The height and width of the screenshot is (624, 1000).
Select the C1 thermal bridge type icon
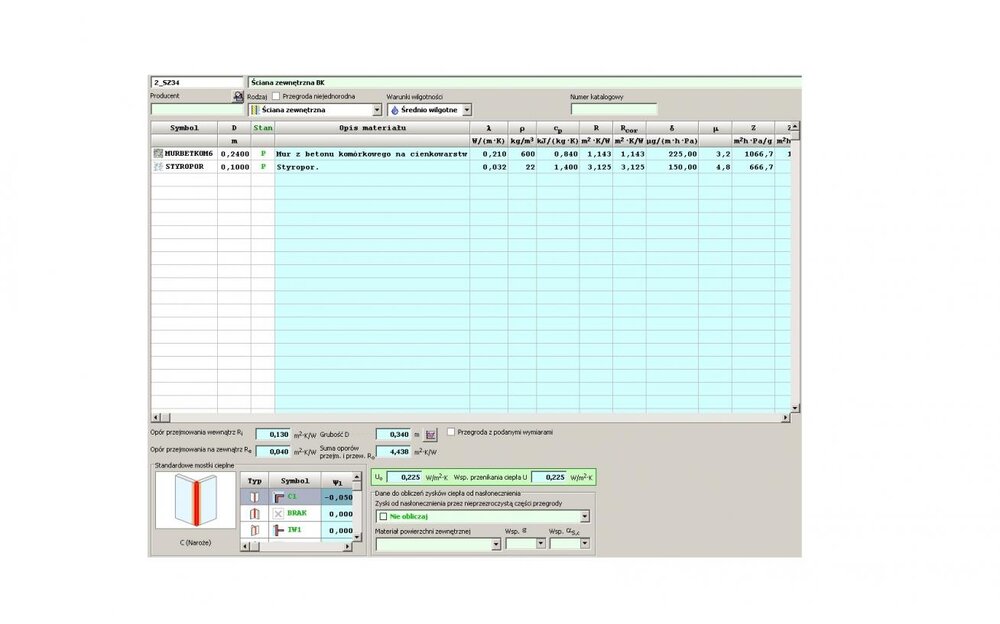pos(254,497)
